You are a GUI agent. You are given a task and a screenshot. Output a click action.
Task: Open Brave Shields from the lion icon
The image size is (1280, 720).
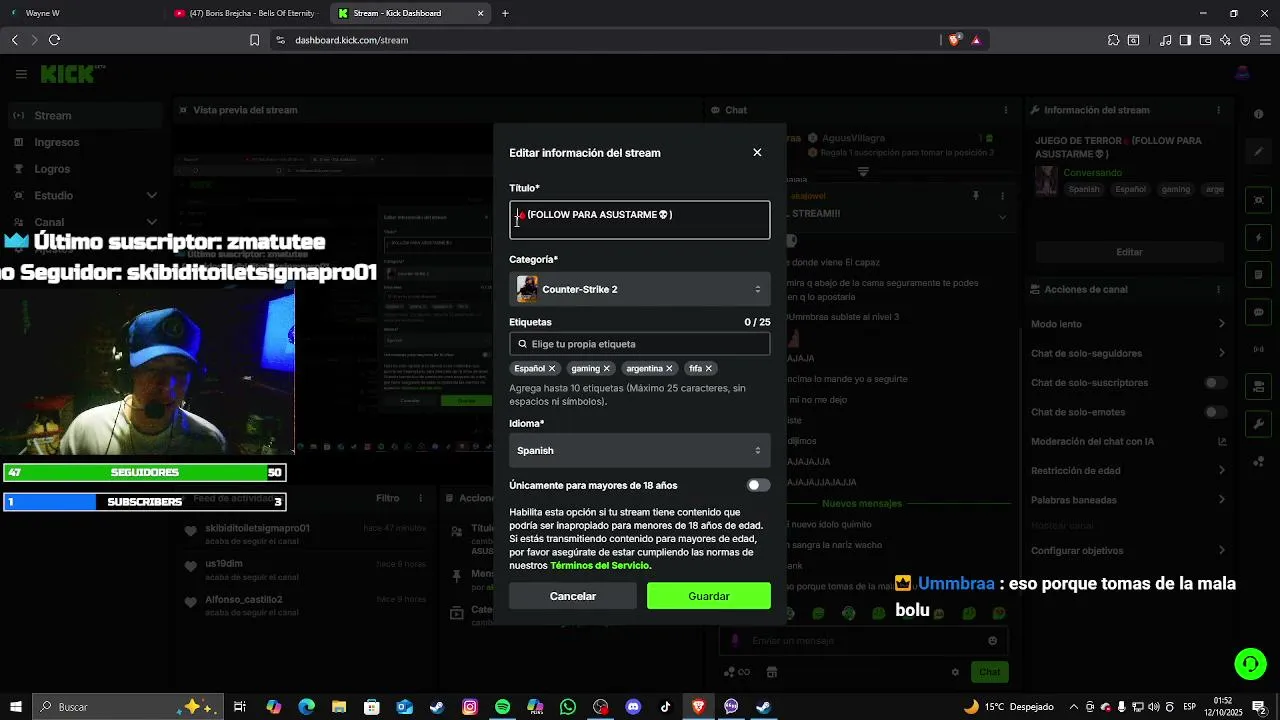954,40
